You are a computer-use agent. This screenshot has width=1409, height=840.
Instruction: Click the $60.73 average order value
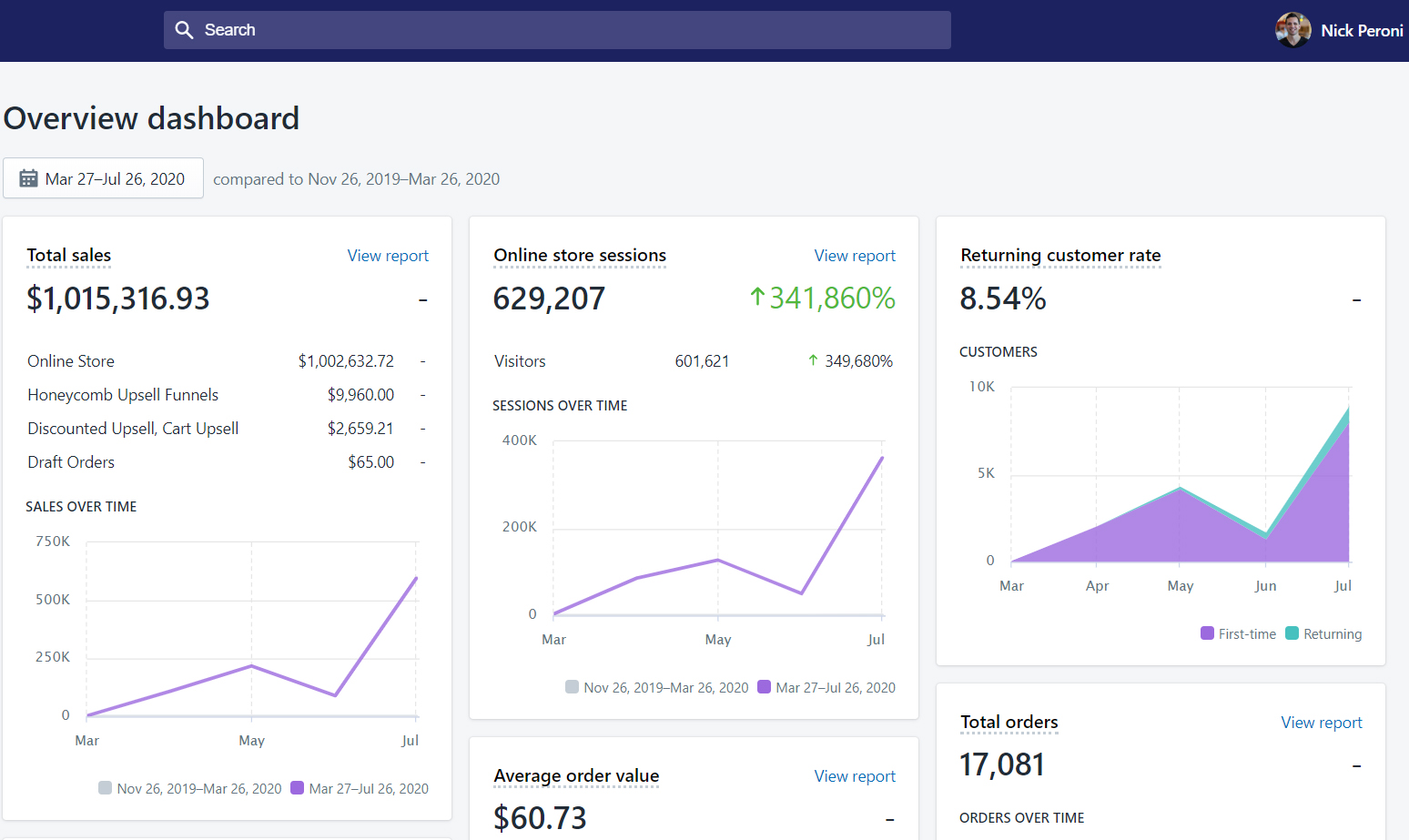click(x=540, y=818)
